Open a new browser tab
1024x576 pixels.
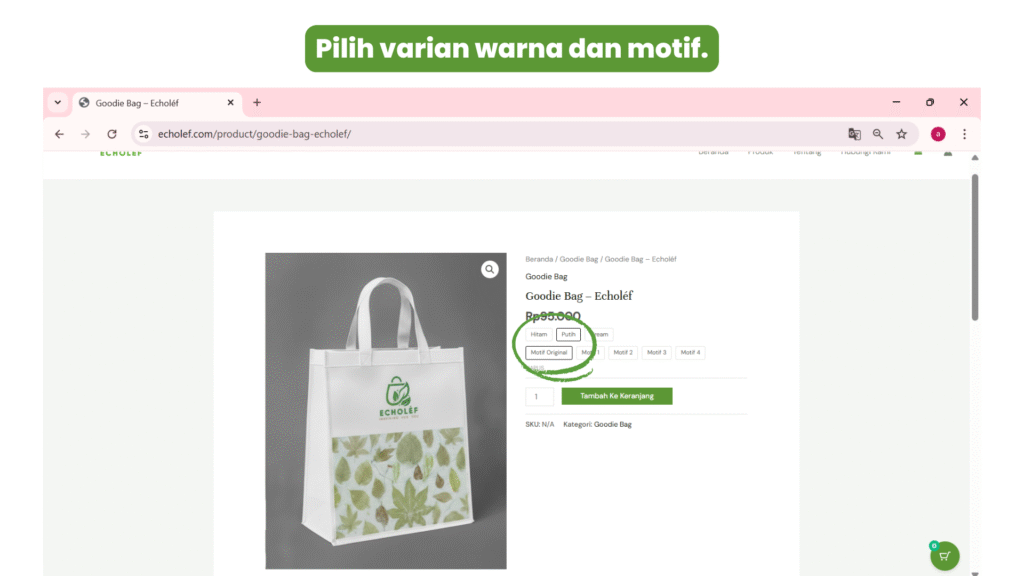257,103
